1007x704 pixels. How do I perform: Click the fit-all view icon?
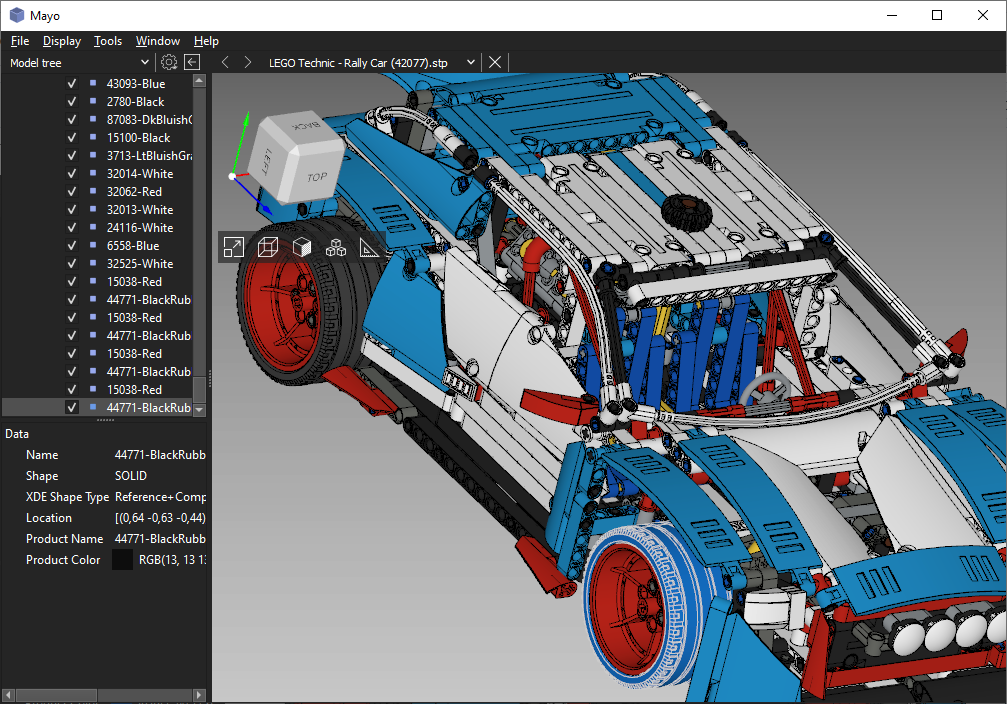point(233,247)
